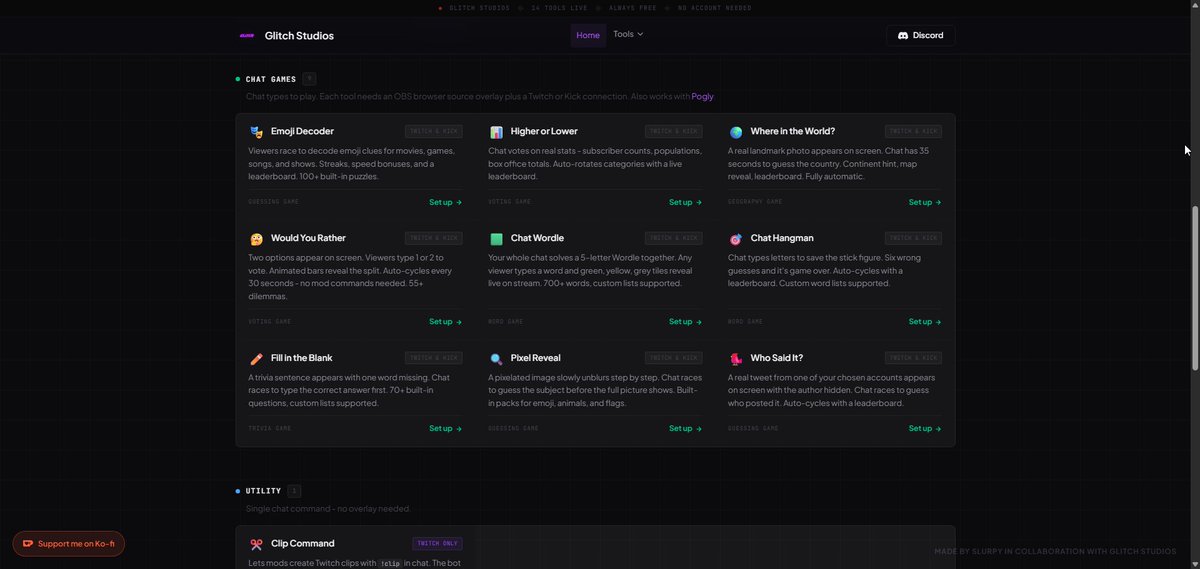1200x569 pixels.
Task: Click Set up for Pixel Reveal
Action: (x=685, y=428)
